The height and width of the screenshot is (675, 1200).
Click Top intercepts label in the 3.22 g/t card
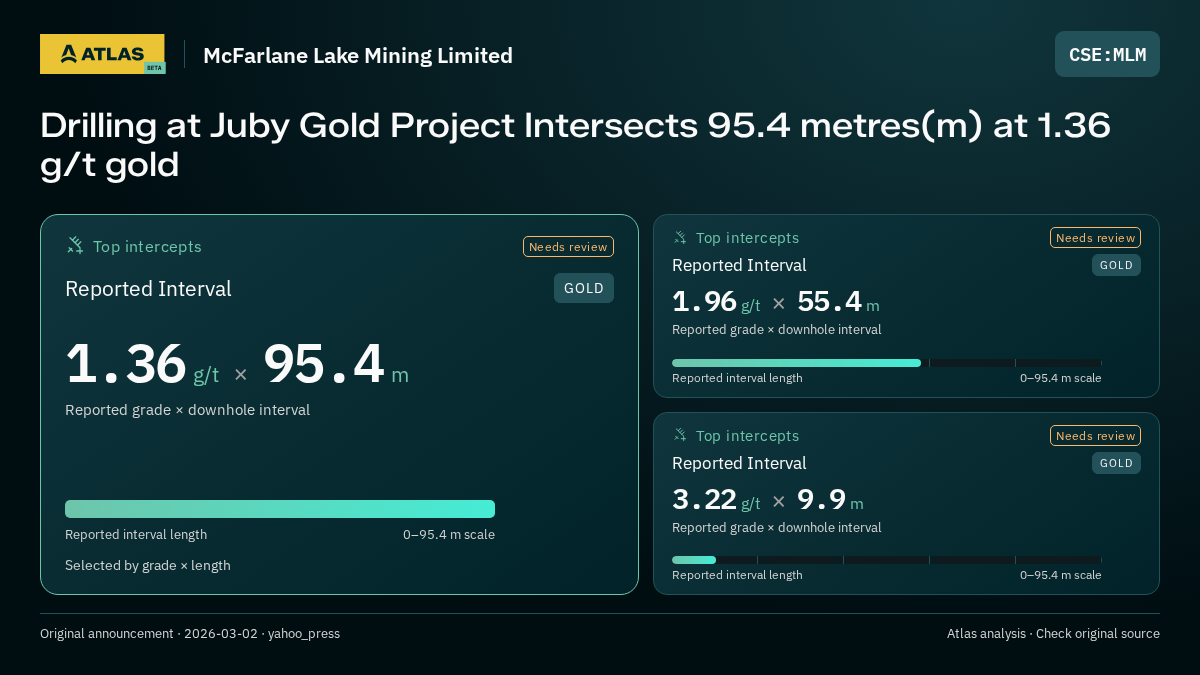747,436
